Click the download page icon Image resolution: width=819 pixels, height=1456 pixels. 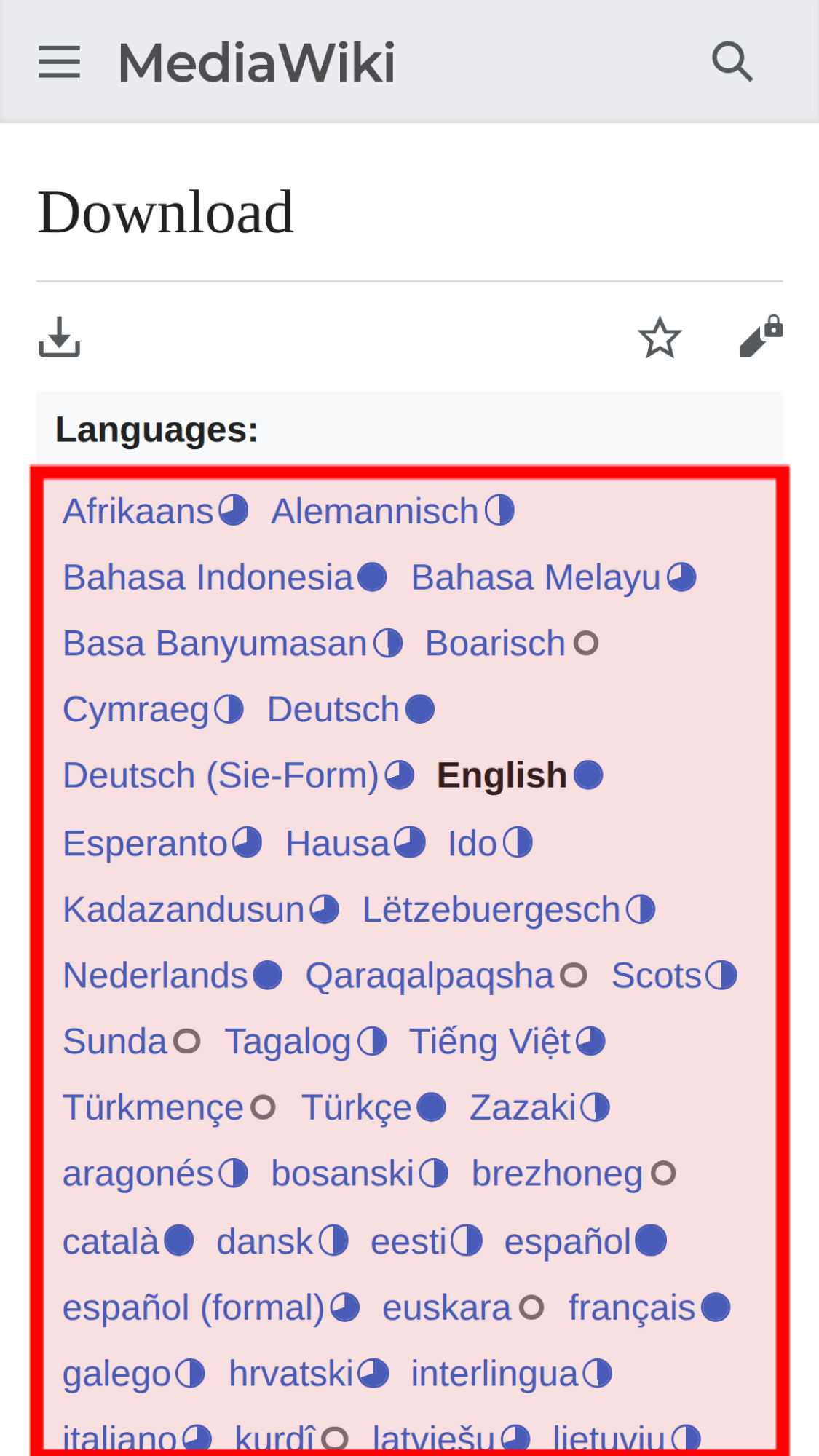(x=59, y=337)
